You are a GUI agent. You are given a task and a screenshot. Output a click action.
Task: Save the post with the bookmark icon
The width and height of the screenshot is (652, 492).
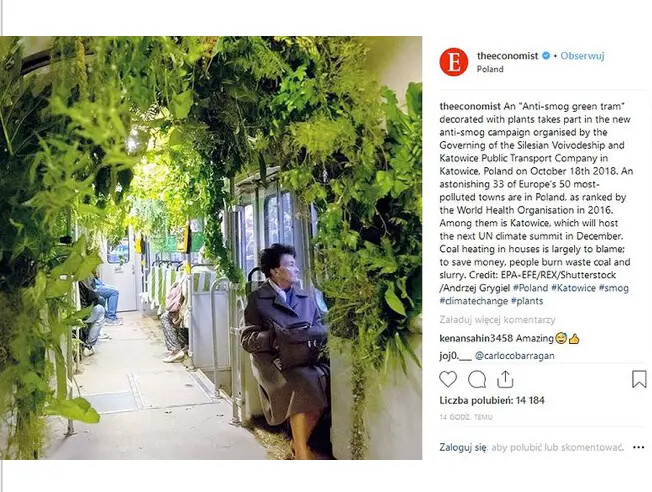pyautogui.click(x=639, y=379)
